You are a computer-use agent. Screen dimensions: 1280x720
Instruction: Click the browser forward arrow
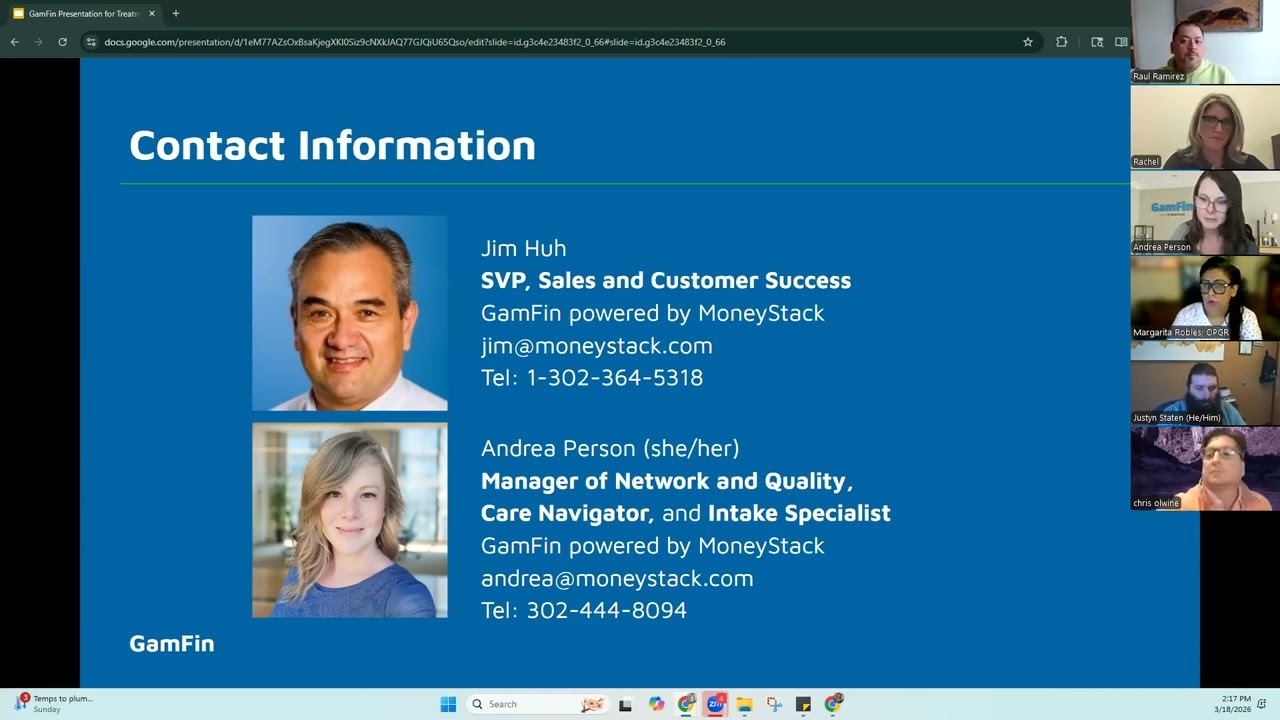click(39, 42)
